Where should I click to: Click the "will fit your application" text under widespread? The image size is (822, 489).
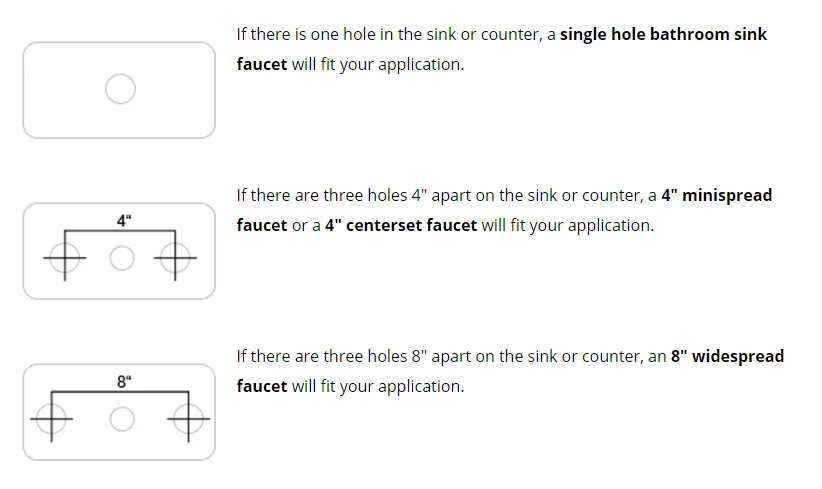coord(378,386)
